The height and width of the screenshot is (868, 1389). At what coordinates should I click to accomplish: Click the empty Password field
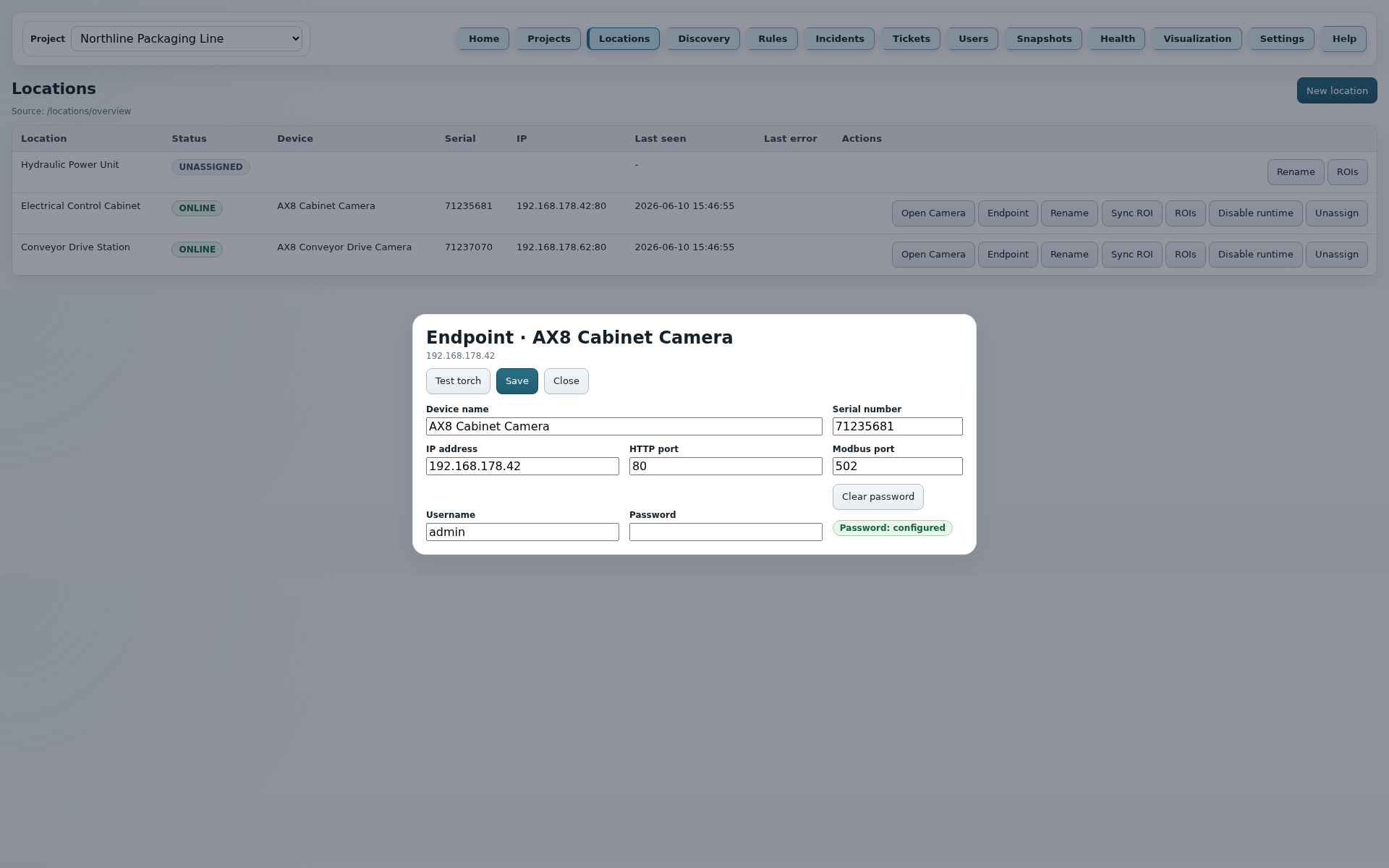point(726,532)
